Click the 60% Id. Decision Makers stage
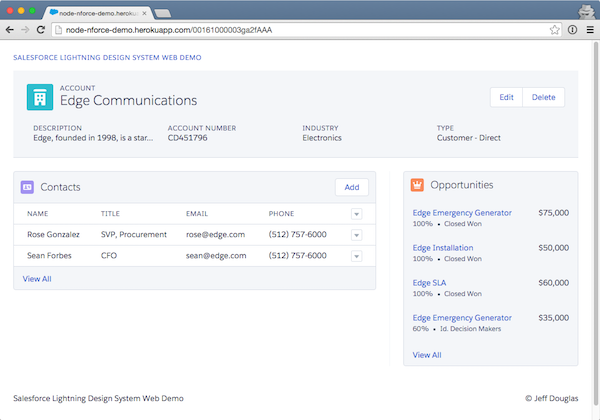The width and height of the screenshot is (600, 420). 457,329
